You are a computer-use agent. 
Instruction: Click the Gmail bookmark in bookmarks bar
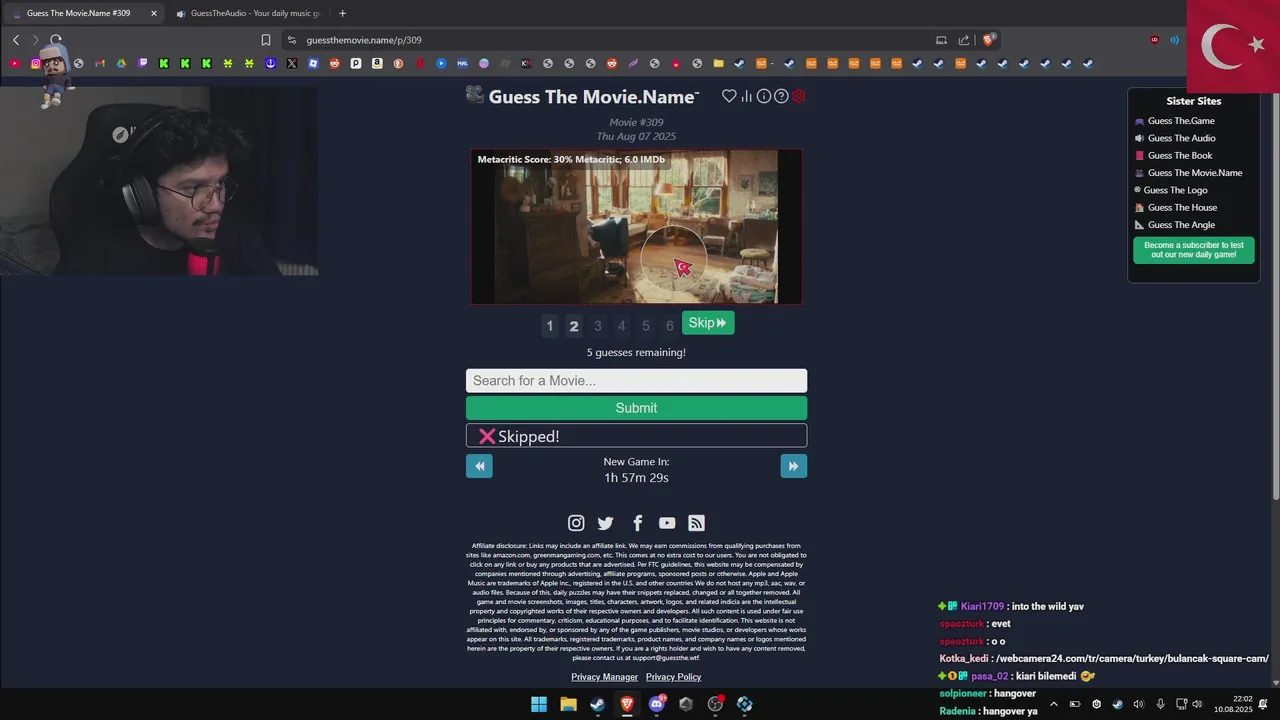pos(100,63)
